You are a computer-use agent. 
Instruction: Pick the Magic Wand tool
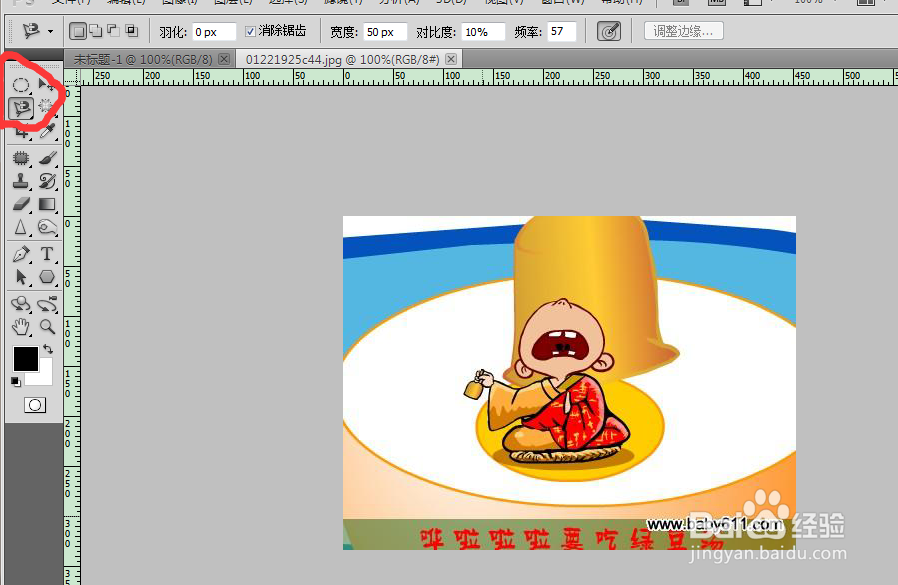coord(47,108)
